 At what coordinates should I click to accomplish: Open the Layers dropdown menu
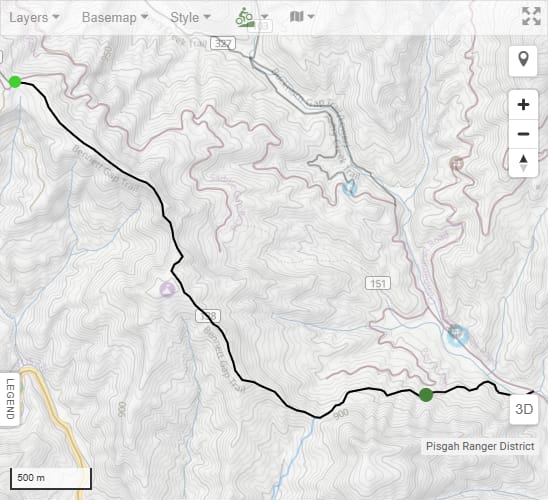tap(34, 17)
